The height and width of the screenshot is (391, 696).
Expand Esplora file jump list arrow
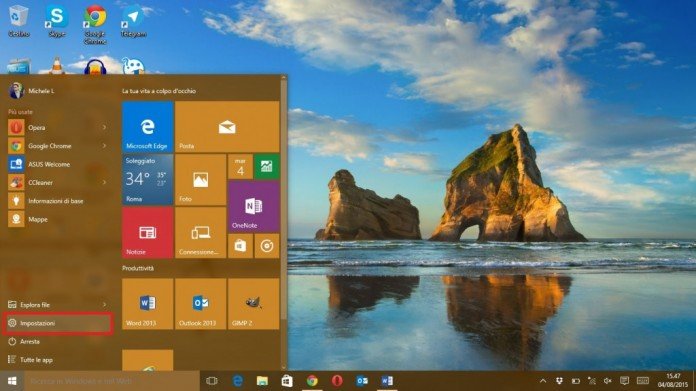coord(104,304)
